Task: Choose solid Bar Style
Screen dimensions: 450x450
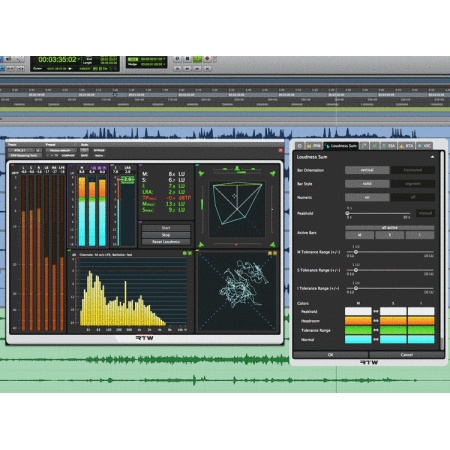Action: point(367,184)
